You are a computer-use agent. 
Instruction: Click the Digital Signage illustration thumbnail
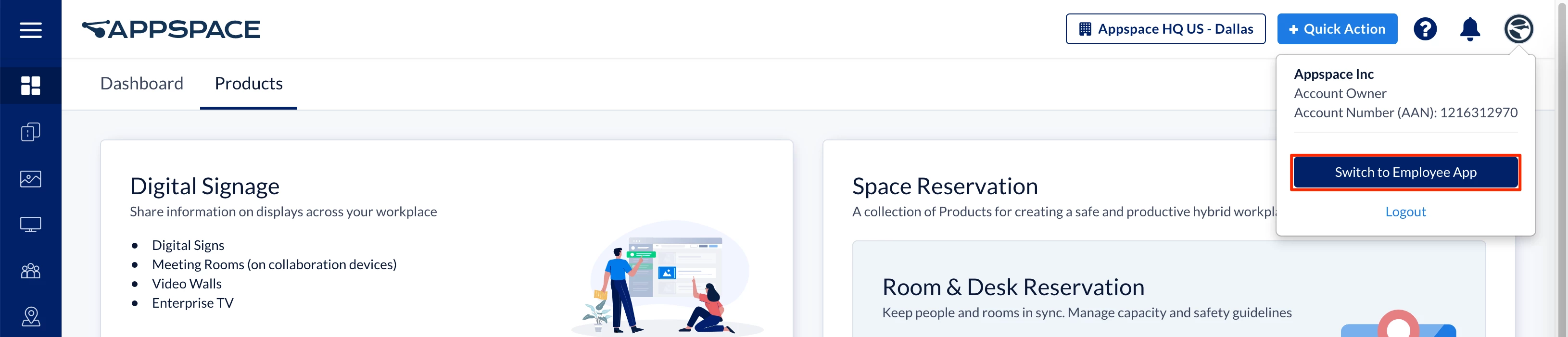(665, 278)
